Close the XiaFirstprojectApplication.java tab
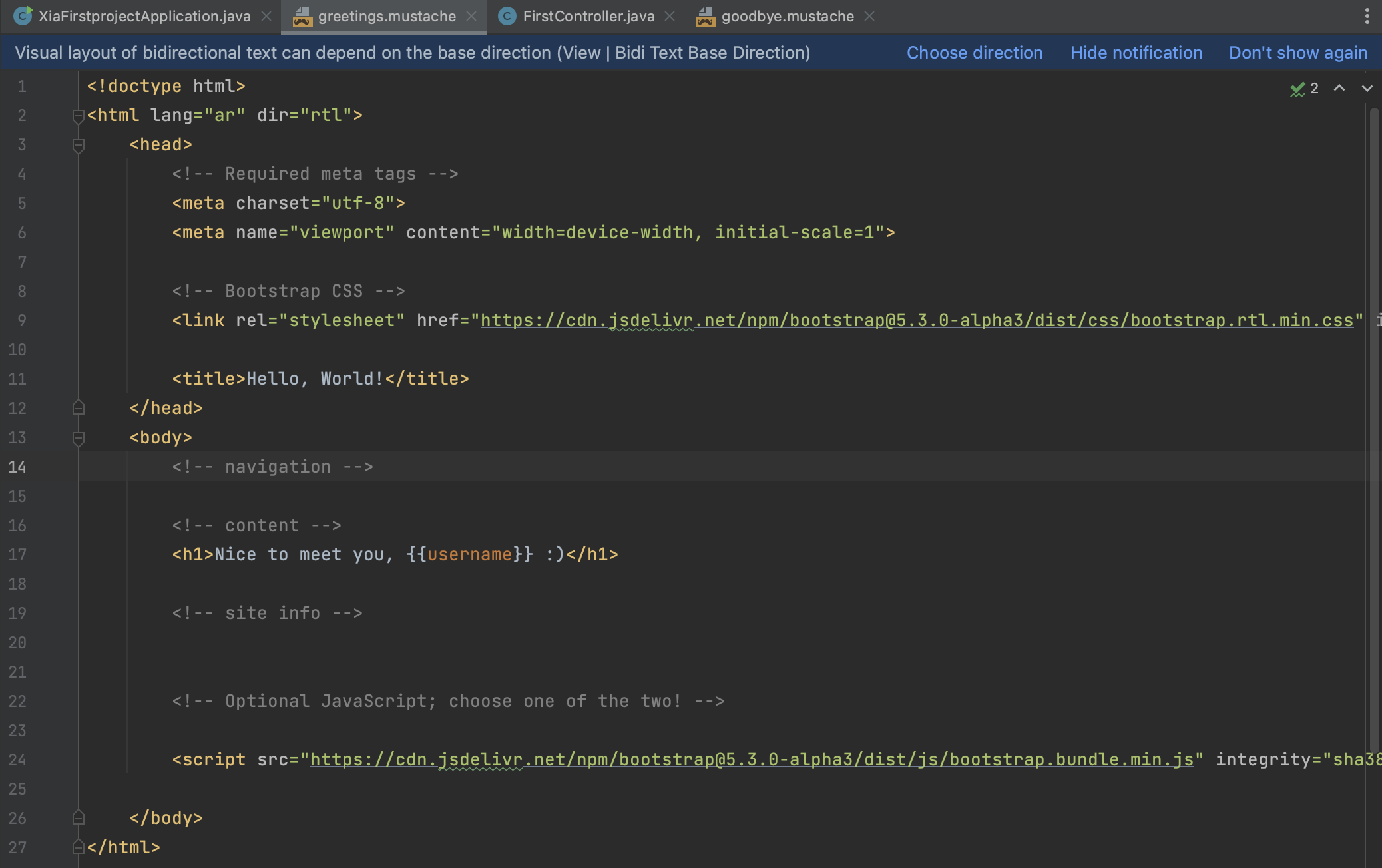Image resolution: width=1382 pixels, height=868 pixels. point(266,16)
